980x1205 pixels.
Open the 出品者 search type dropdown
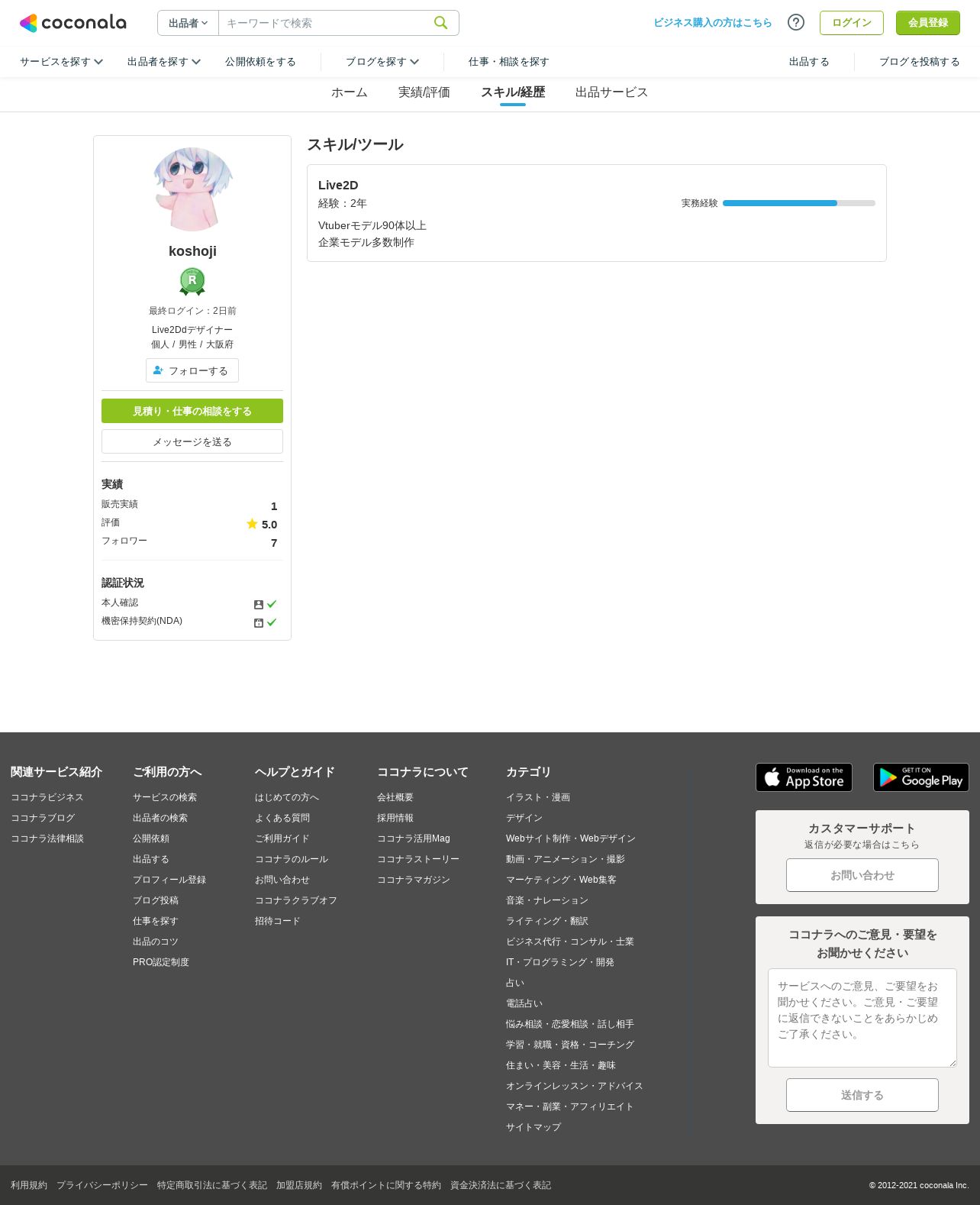188,23
